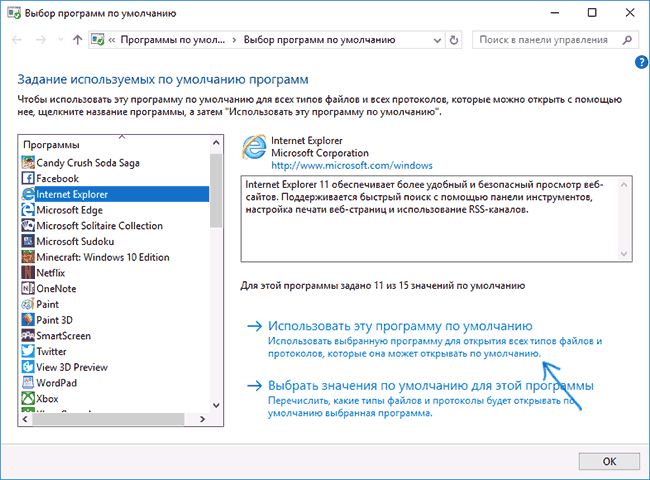
Task: Select Netflix text in list
Action: pos(51,273)
